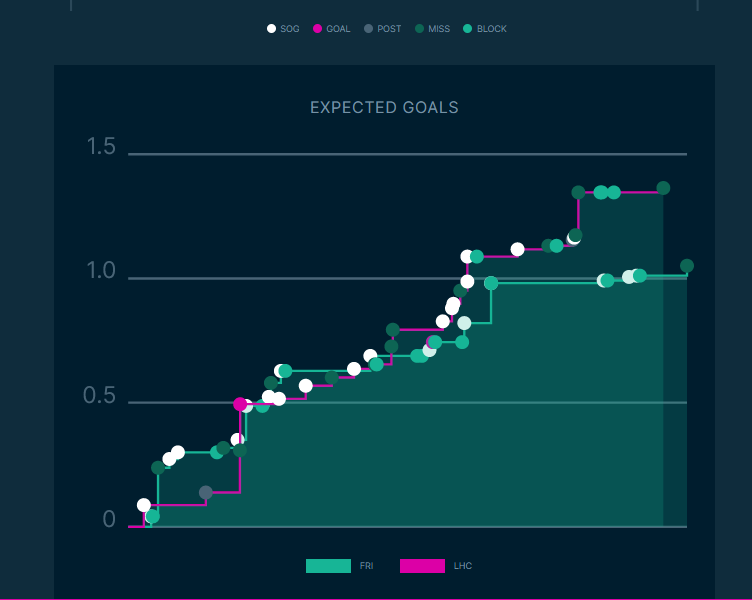Click the dark green MISS legend dot
This screenshot has width=752, height=600.
coord(419,29)
